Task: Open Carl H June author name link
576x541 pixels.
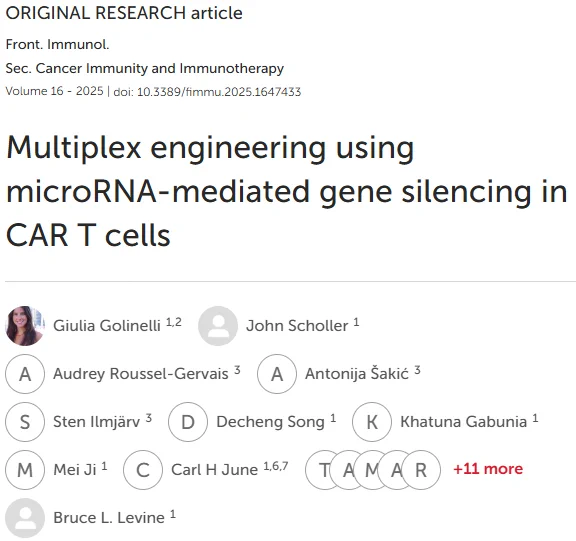Action: pyautogui.click(x=215, y=469)
